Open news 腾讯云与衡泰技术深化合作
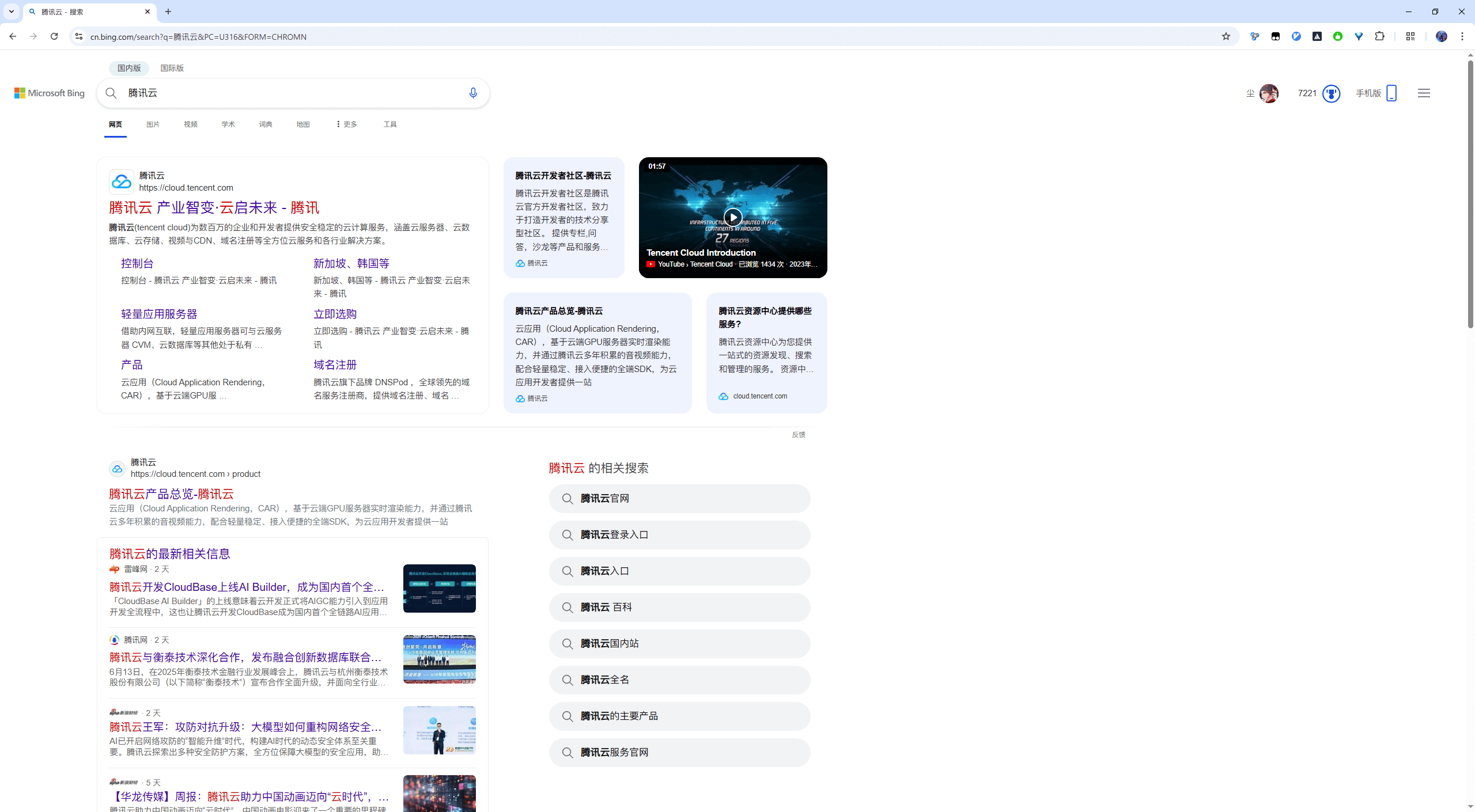 coord(246,657)
